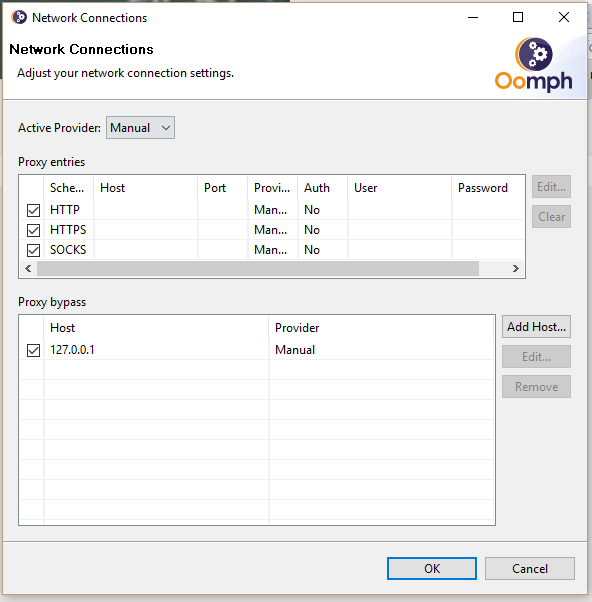
Task: Click the Scheme column header
Action: pyautogui.click(x=69, y=188)
